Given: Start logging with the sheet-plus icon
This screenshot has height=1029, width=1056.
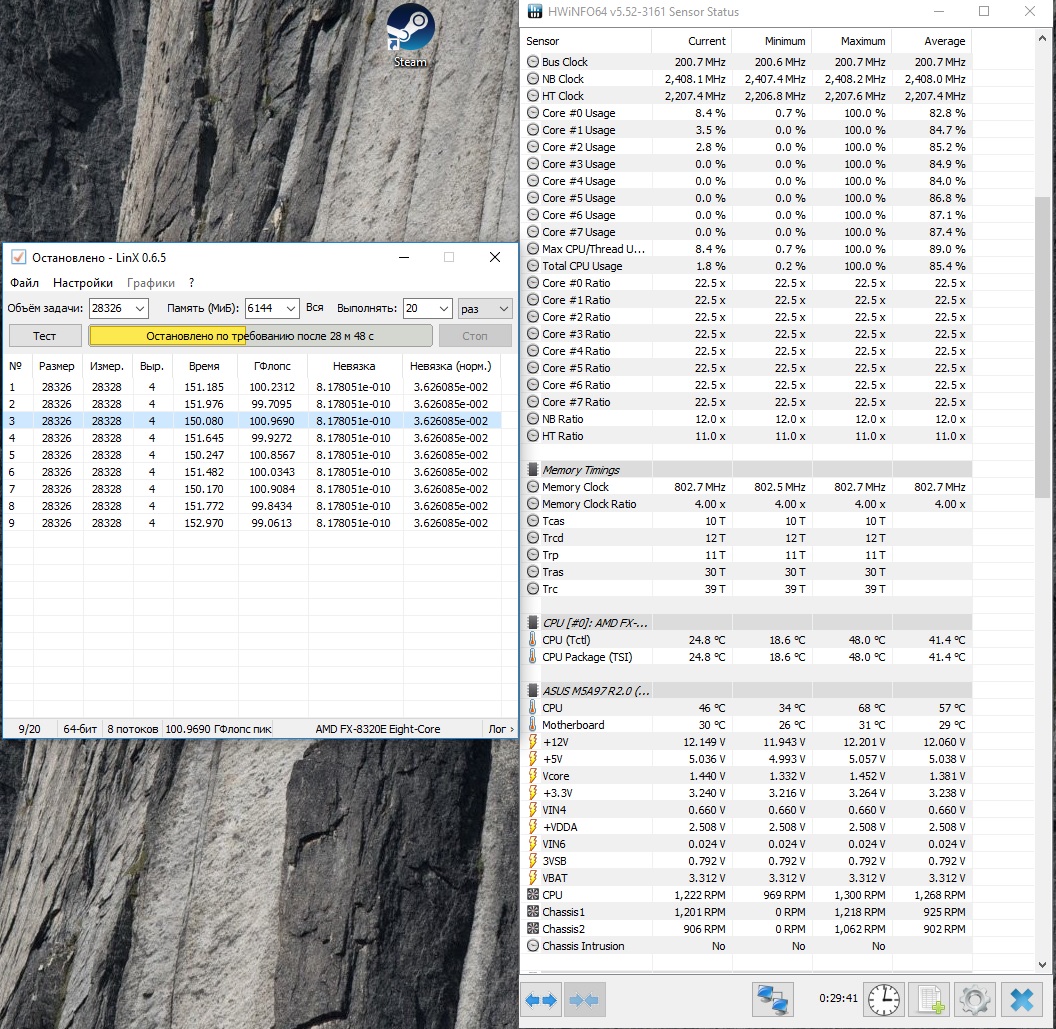Looking at the screenshot, I should pos(931,999).
